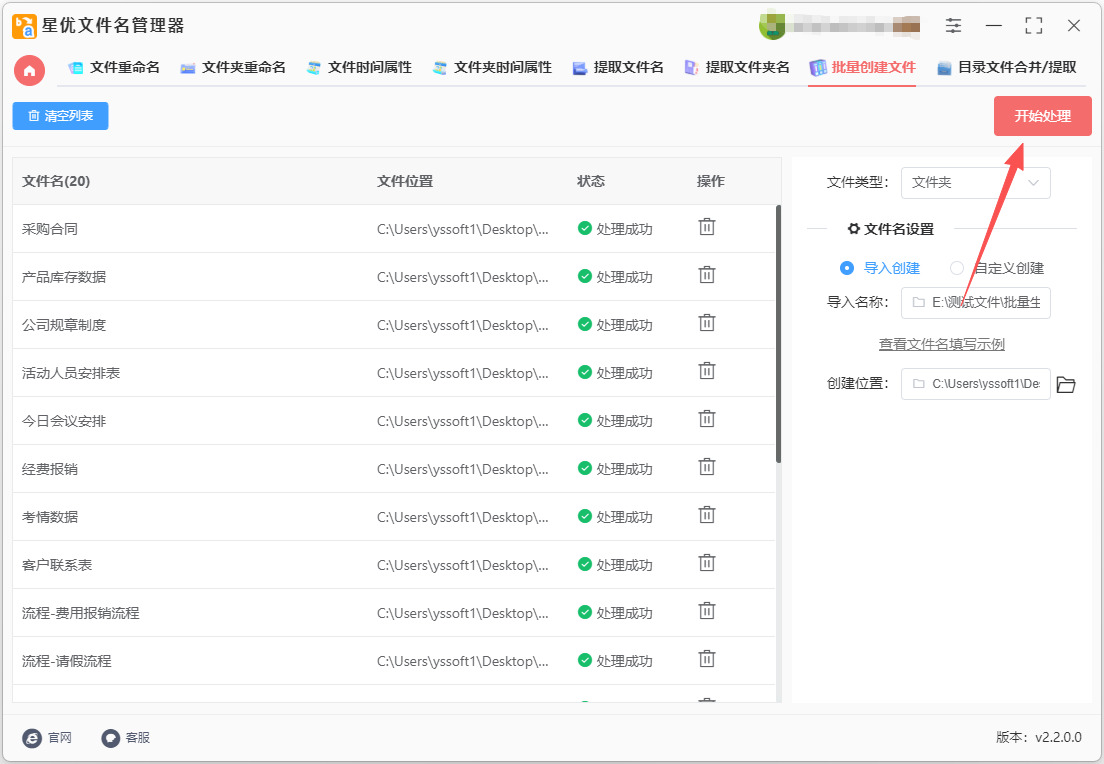Viewport: 1104px width, 764px height.
Task: Click 处理成功 status in 采购合同 row
Action: [x=615, y=229]
